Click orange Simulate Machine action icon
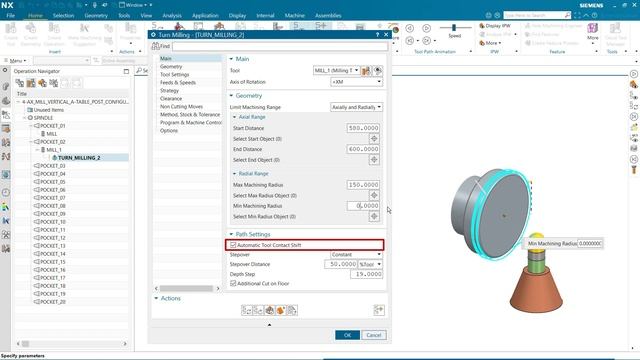 (x=281, y=311)
